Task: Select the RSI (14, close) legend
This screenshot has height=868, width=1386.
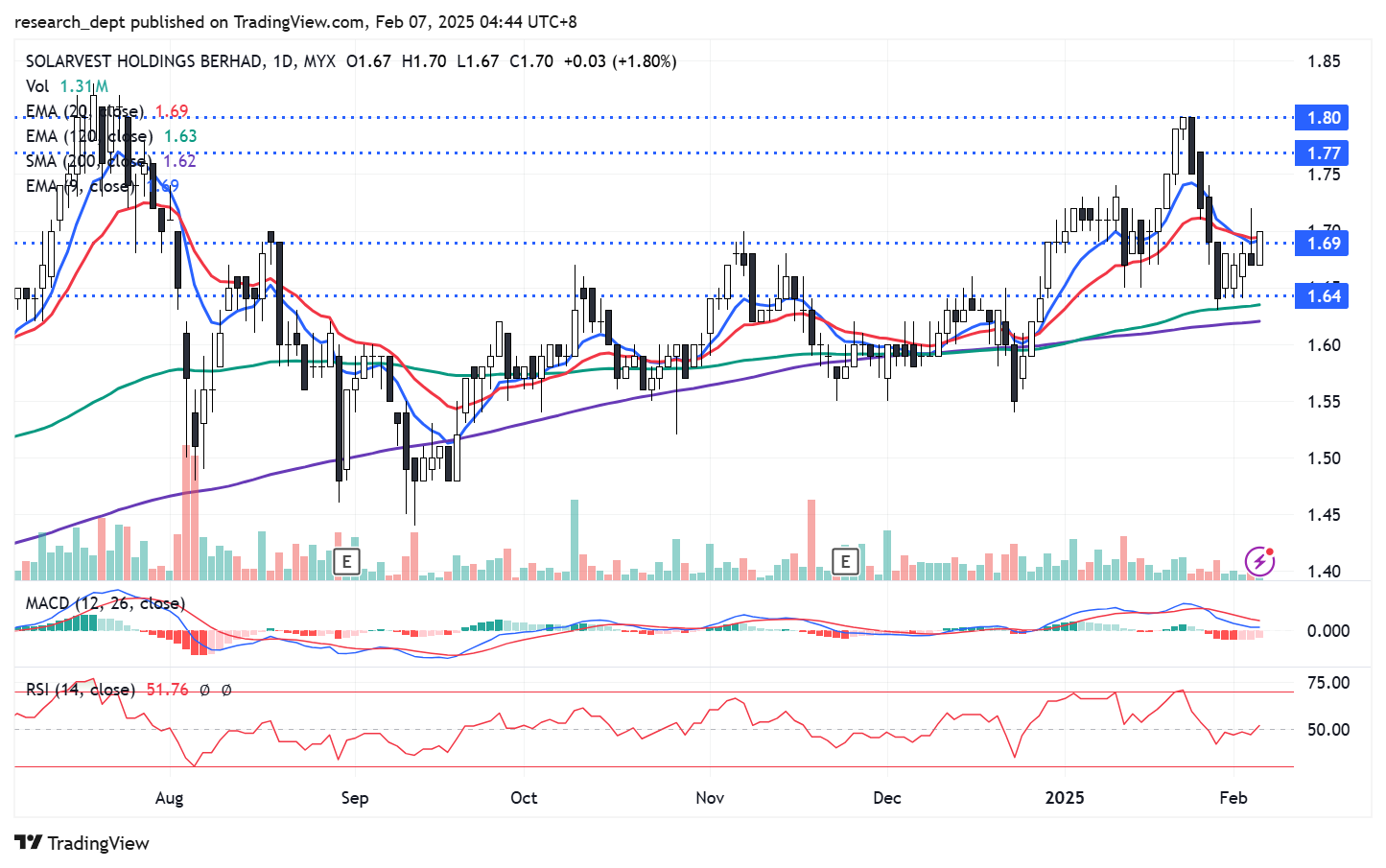Action: point(81,690)
